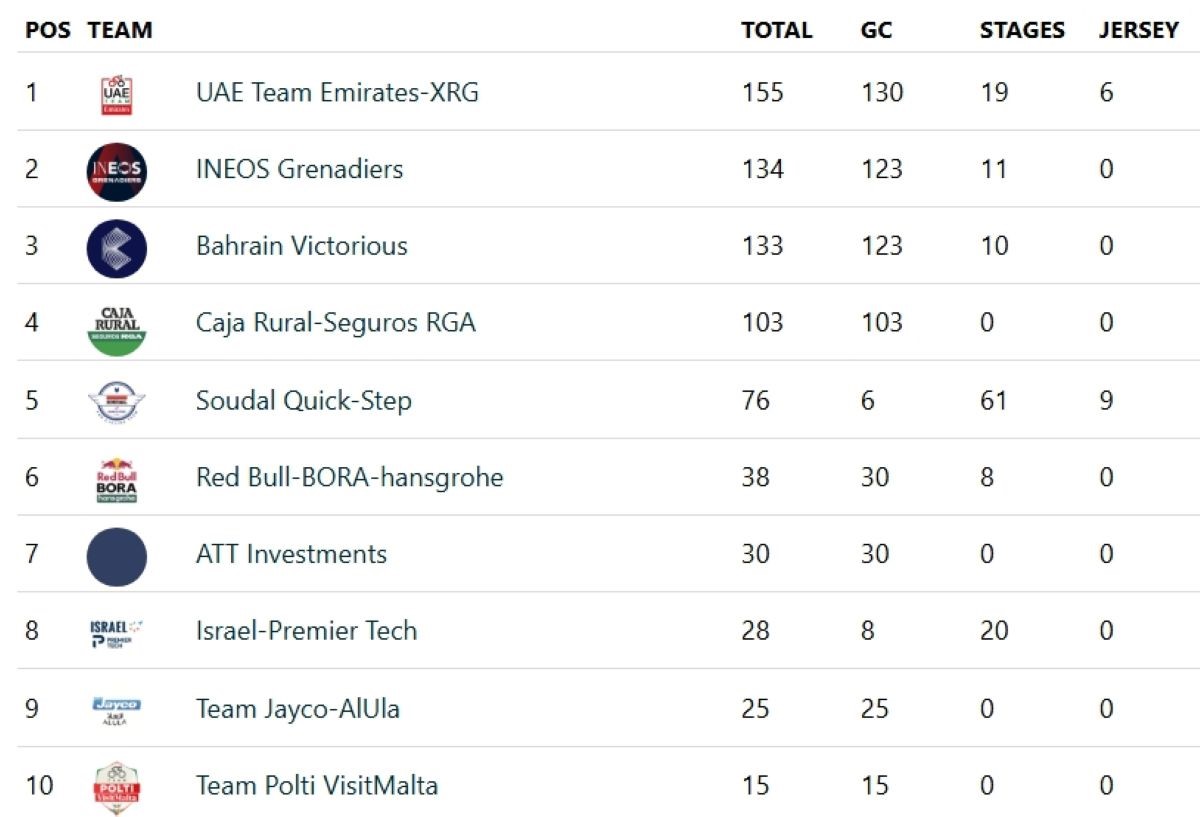Image resolution: width=1200 pixels, height=817 pixels.
Task: Sort by the TOTAL column header
Action: [x=776, y=30]
